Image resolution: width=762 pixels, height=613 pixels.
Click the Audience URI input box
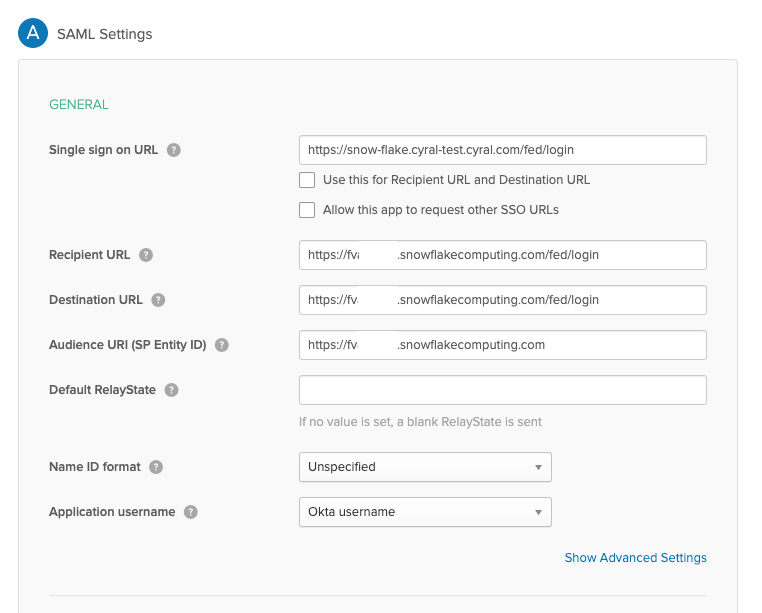[502, 345]
